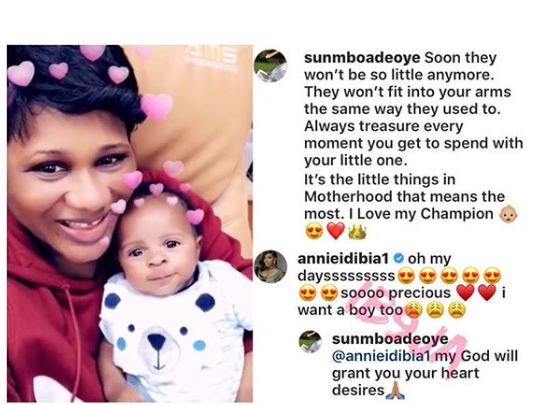
Task: Click the weary face emoji after 'boy too'
Action: (x=413, y=310)
